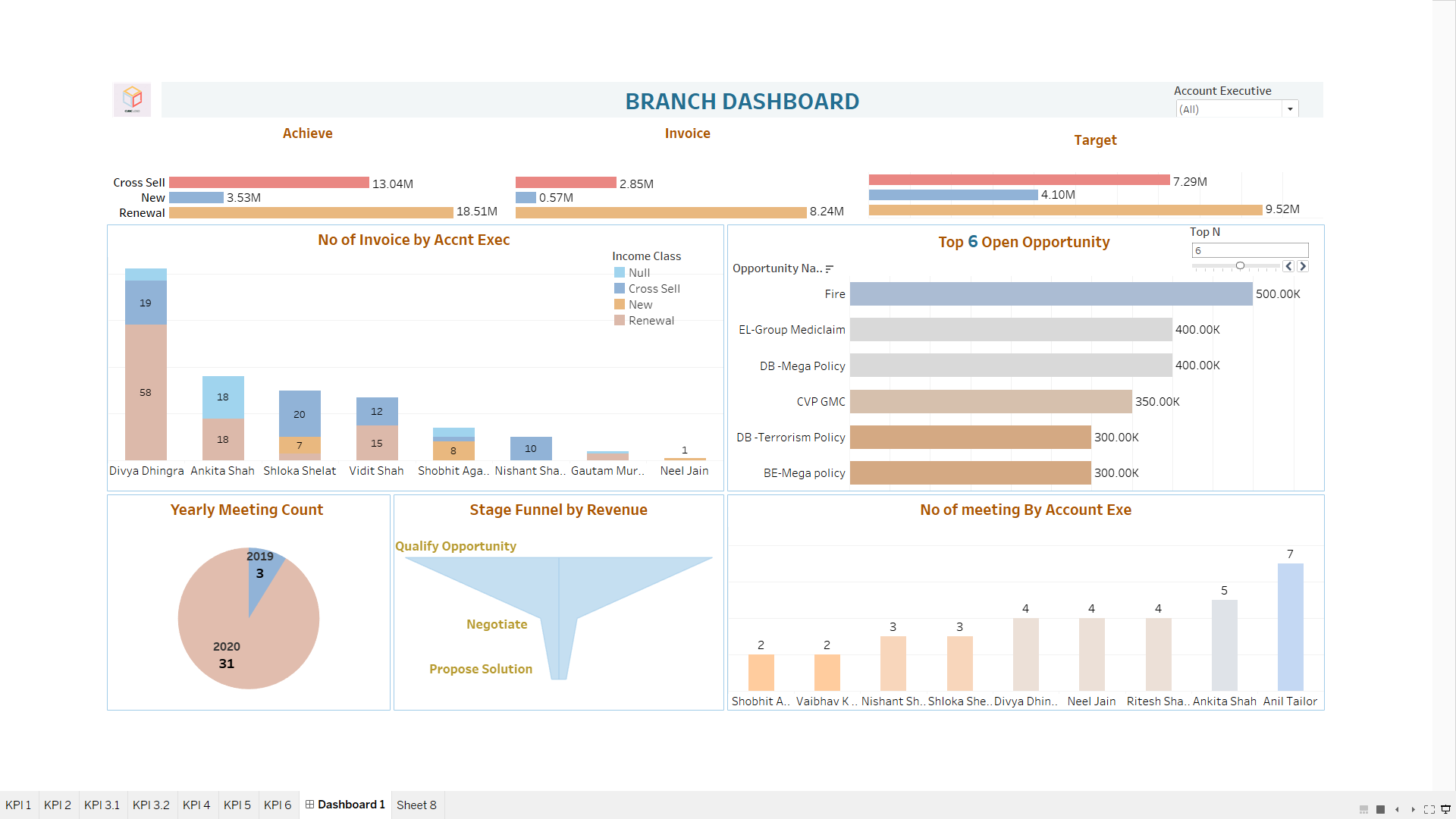Click the (All) filter combo box
This screenshot has height=819, width=1456.
coord(1228,109)
